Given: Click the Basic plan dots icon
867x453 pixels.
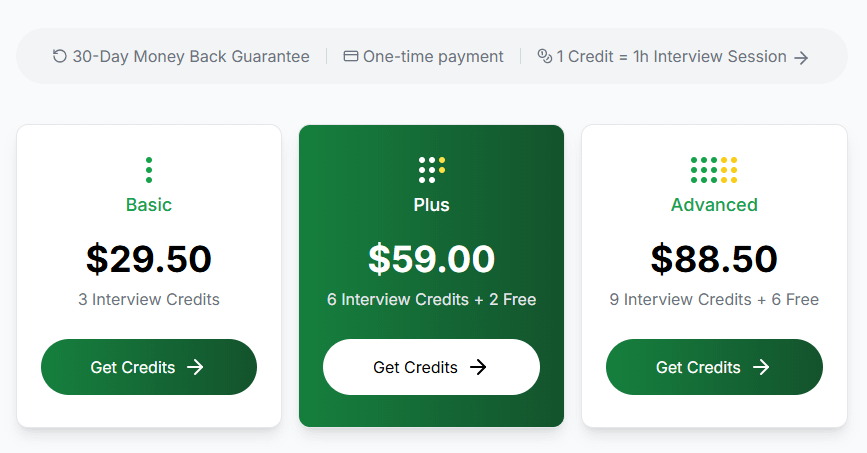Looking at the screenshot, I should coord(149,170).
